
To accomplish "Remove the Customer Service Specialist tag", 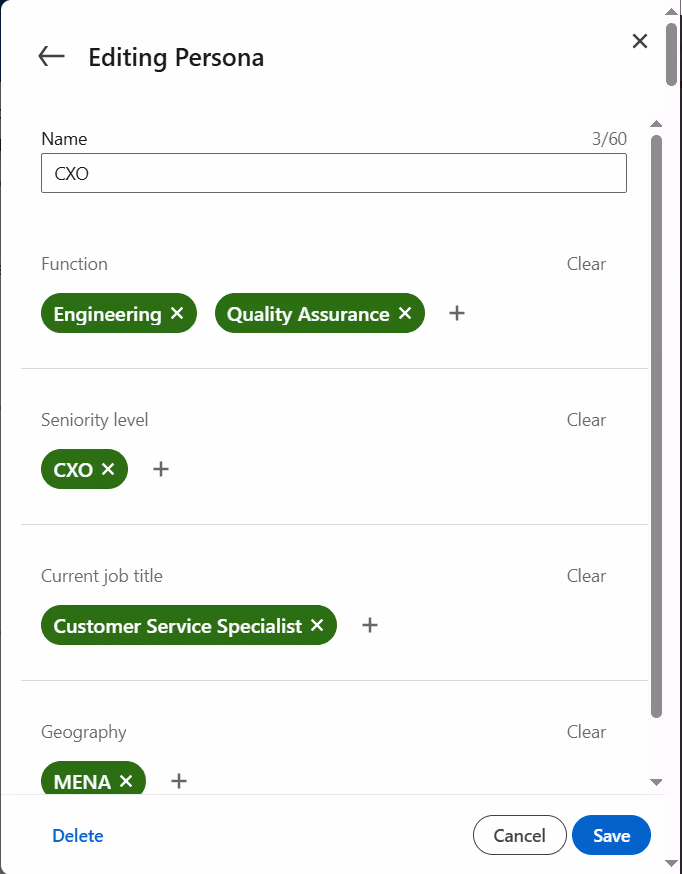I will 317,625.
